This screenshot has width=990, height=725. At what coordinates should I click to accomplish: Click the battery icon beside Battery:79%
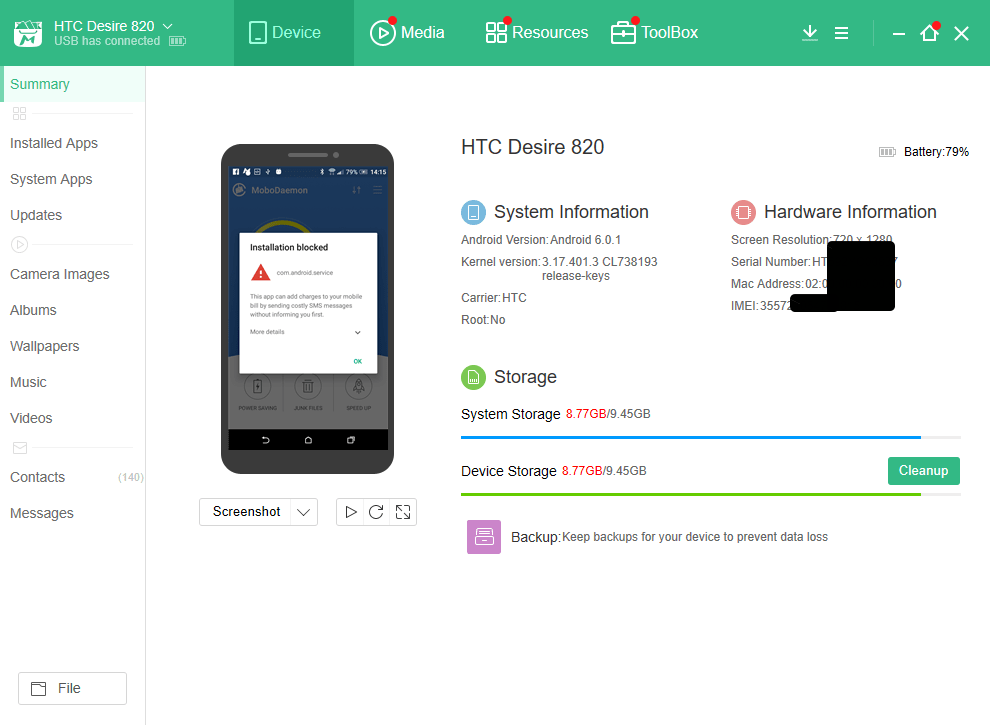[x=887, y=152]
